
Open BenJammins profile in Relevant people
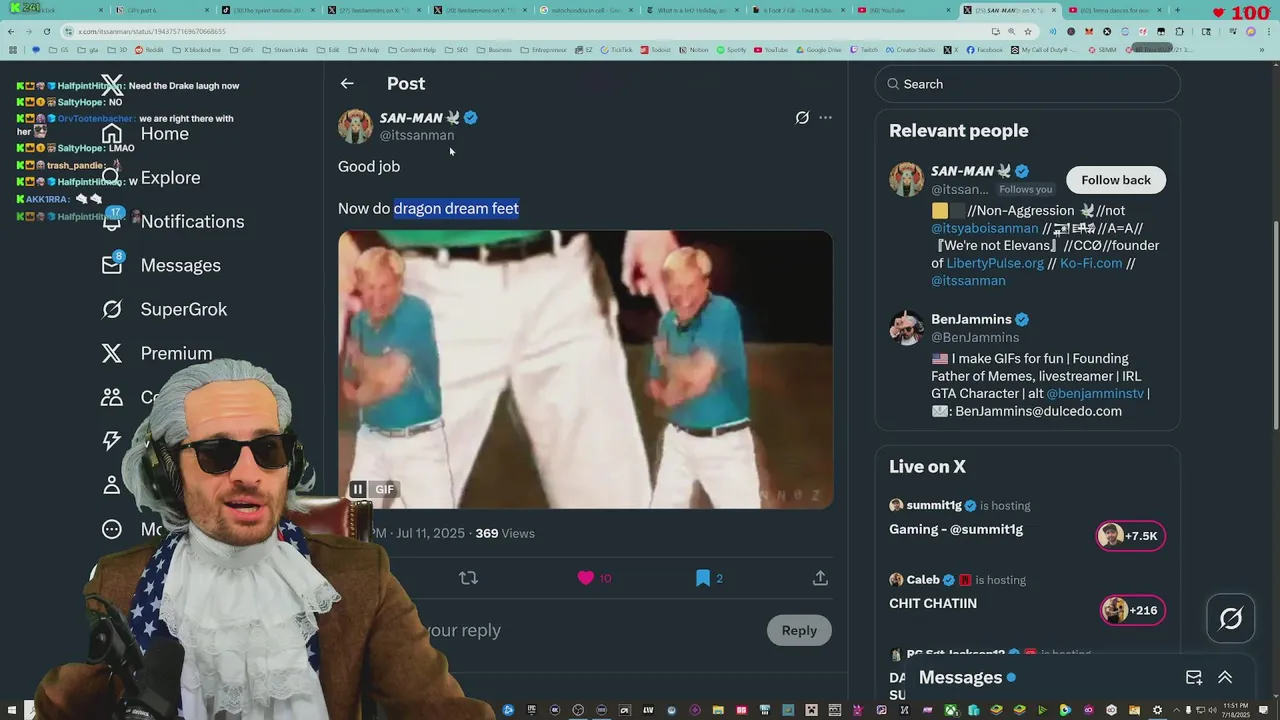pos(971,320)
